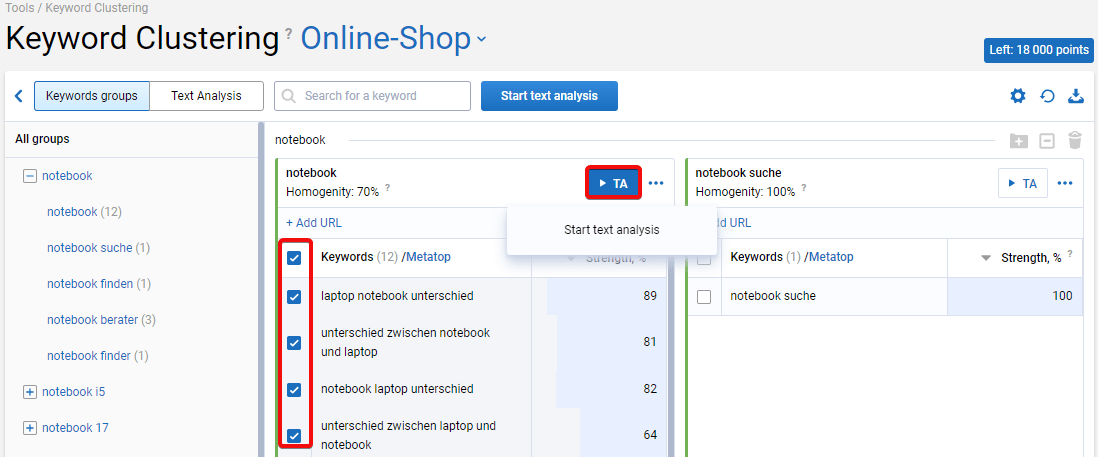Viewport: 1098px width, 457px height.
Task: Uncheck unterschied zwischen laptop und notebook
Action: point(294,435)
